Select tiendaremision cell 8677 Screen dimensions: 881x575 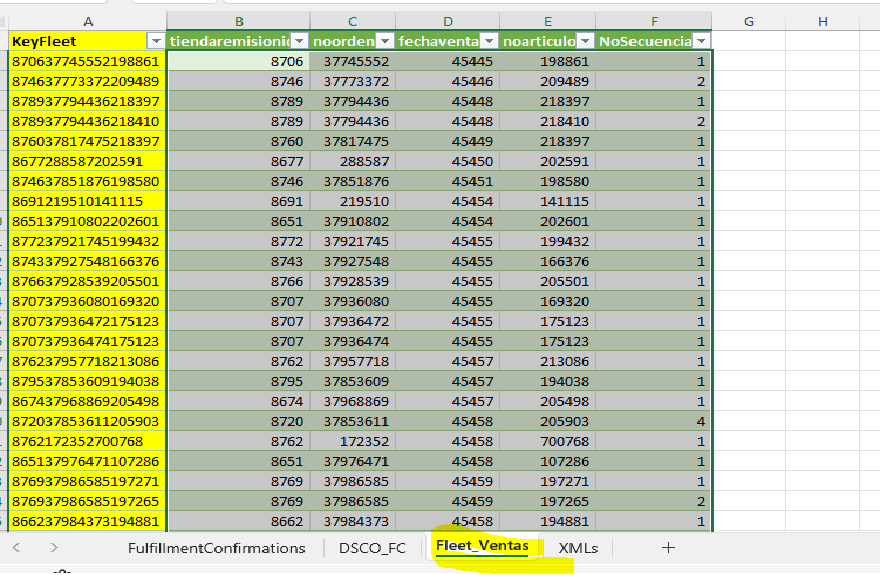239,161
